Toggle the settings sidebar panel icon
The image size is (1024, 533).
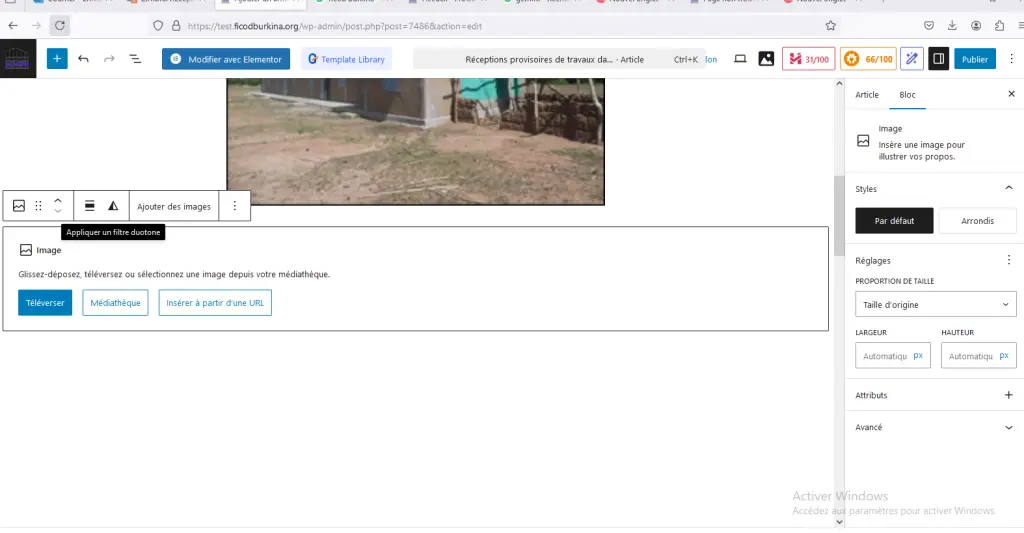click(938, 59)
